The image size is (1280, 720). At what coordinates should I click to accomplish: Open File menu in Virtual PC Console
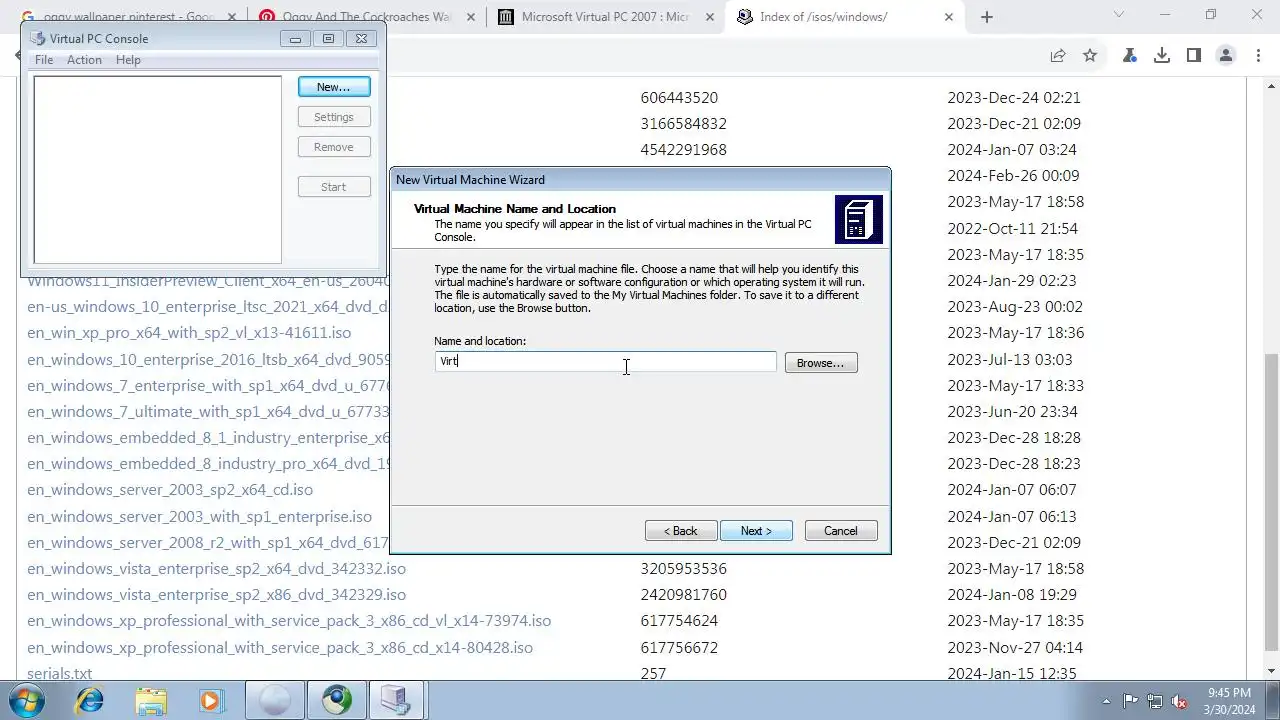44,60
